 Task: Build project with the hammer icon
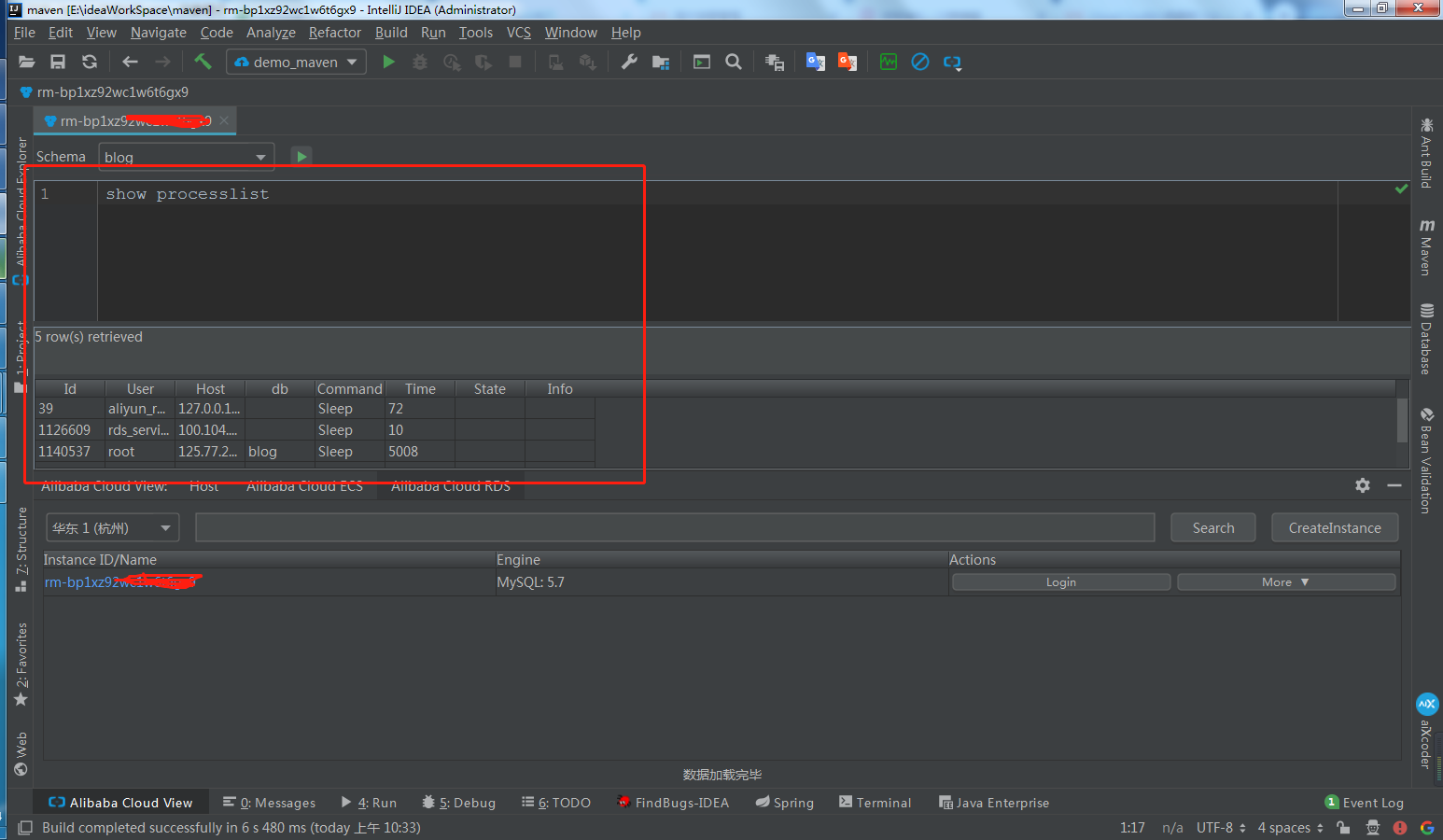(203, 62)
